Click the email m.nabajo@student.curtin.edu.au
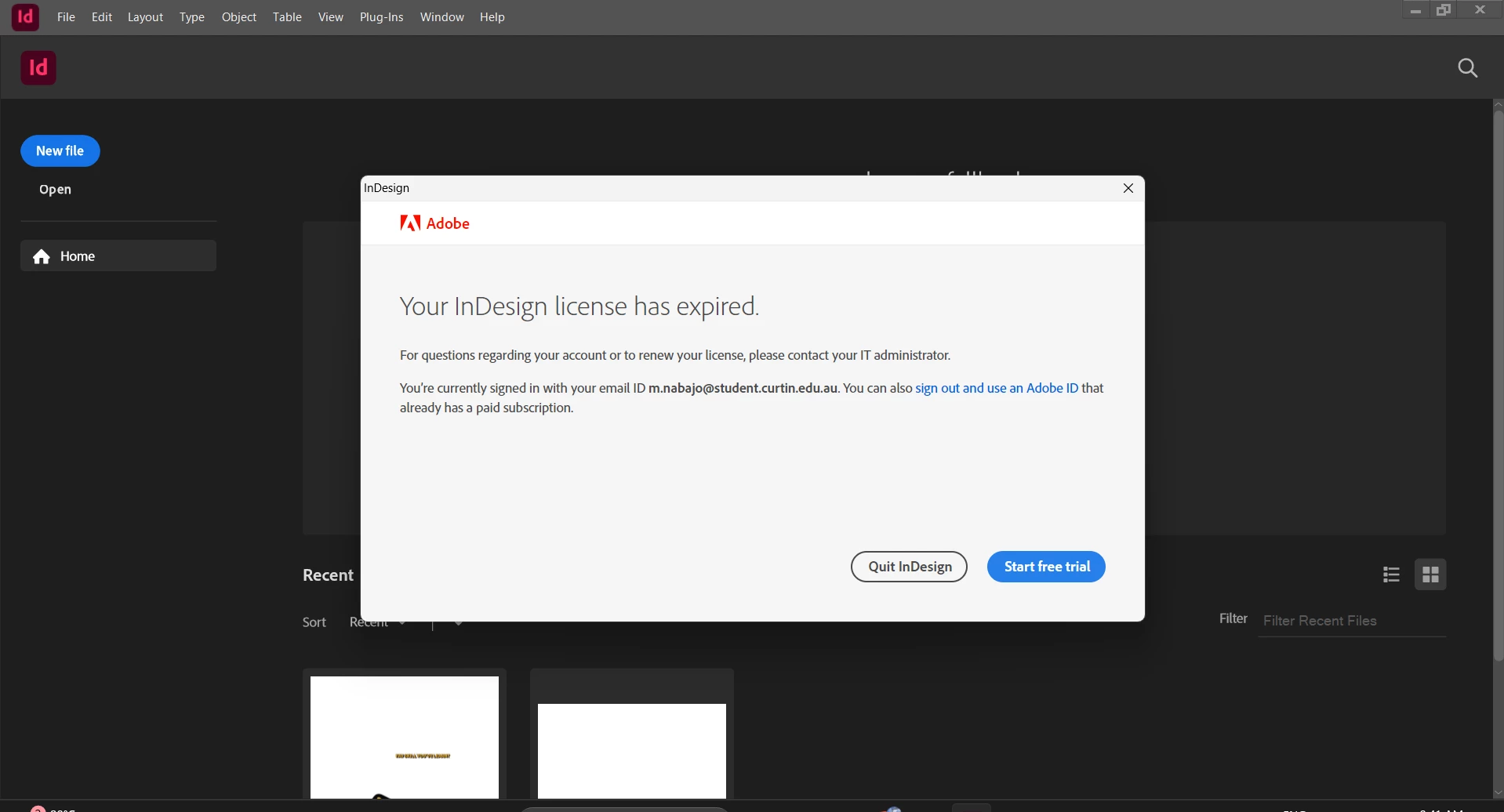The width and height of the screenshot is (1504, 812). 743,388
